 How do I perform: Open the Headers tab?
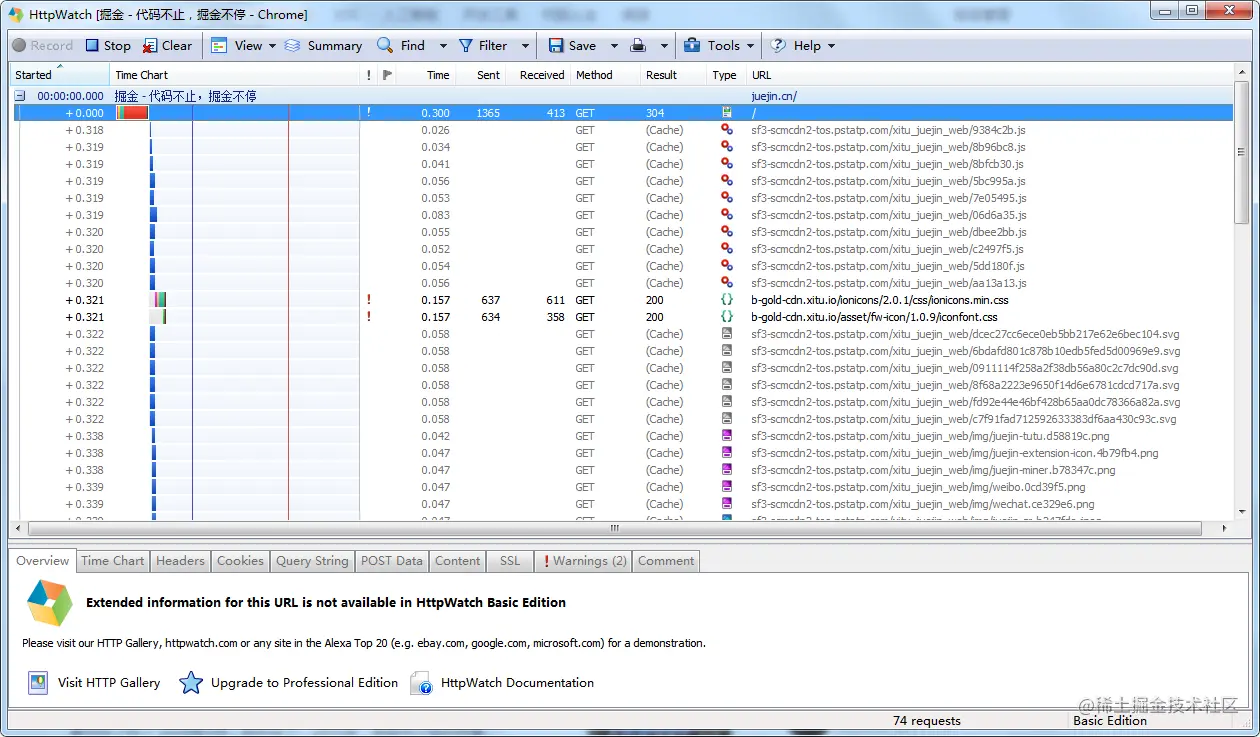pyautogui.click(x=180, y=561)
